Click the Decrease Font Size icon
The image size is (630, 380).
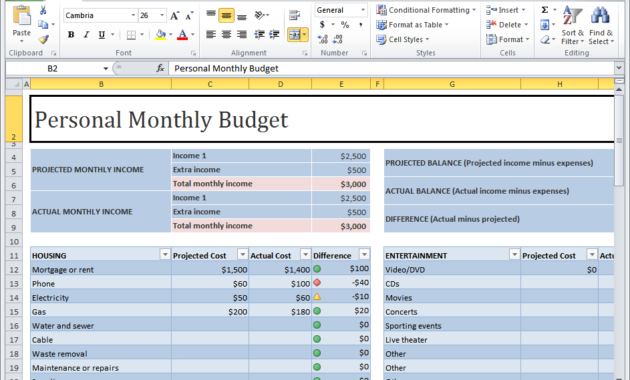click(x=189, y=16)
